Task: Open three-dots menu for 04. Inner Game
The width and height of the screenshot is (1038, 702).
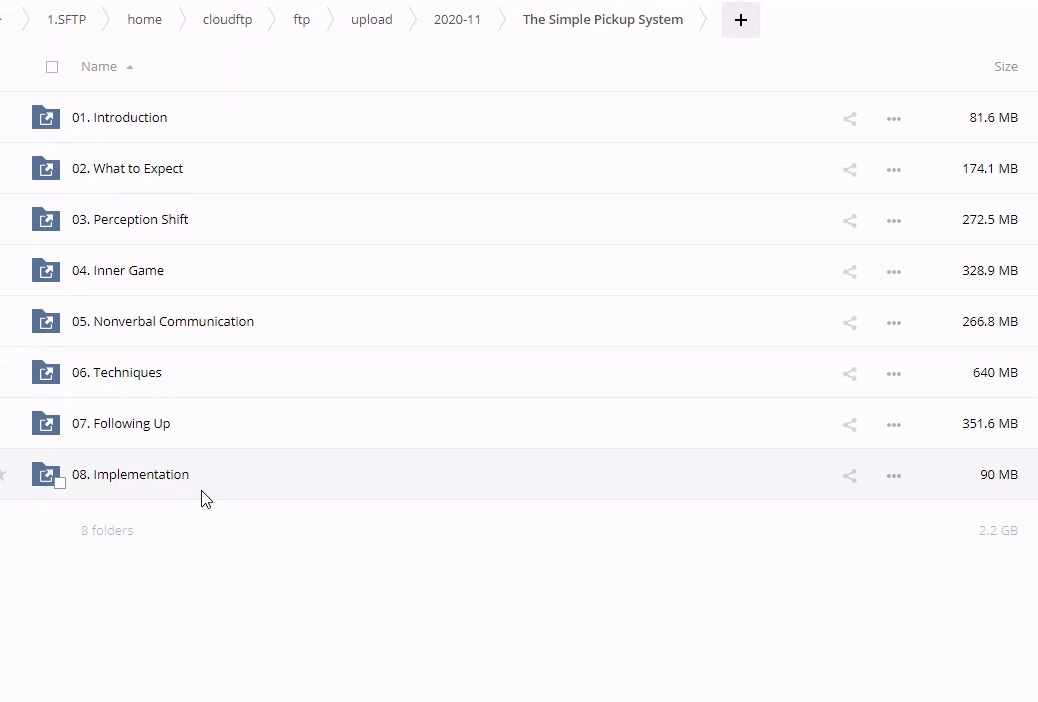Action: point(893,271)
